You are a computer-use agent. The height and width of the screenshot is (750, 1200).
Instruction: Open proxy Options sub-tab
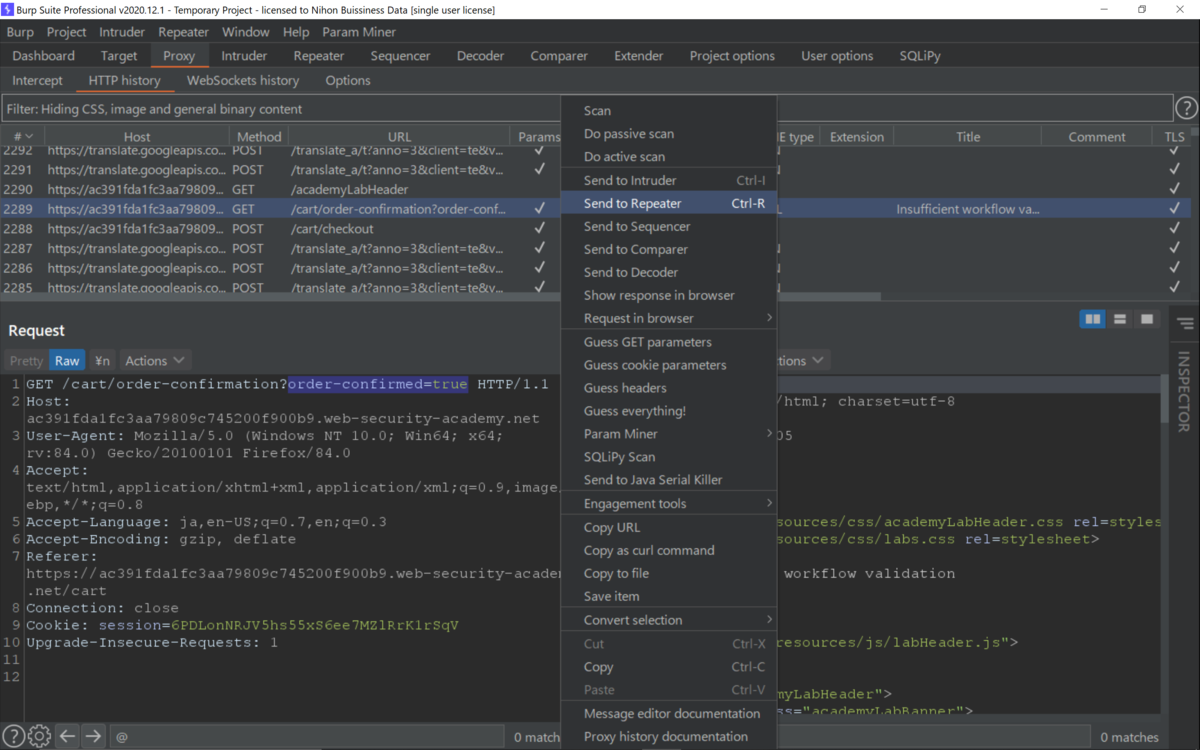pos(348,80)
